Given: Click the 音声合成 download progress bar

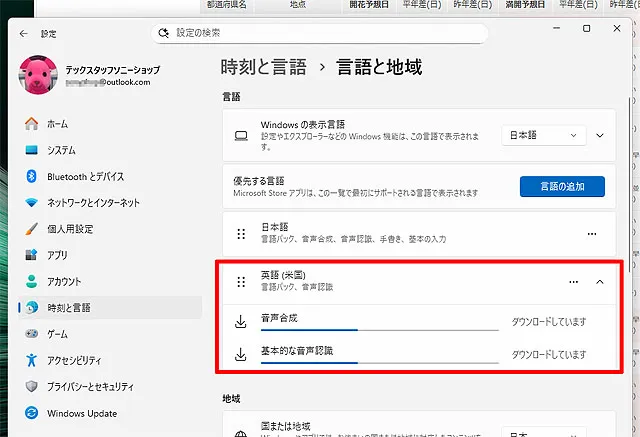Looking at the screenshot, I should coord(378,329).
